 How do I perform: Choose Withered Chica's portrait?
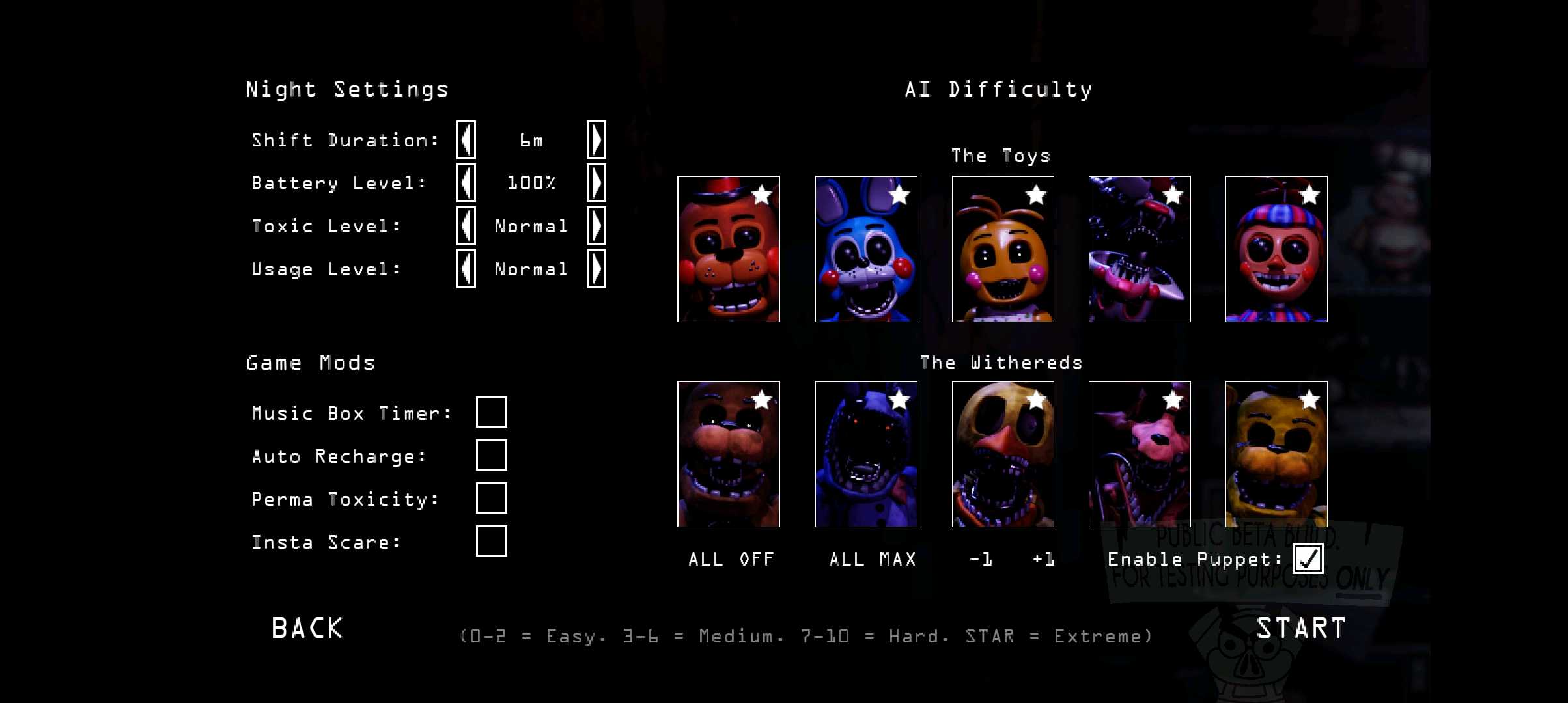pyautogui.click(x=1002, y=454)
